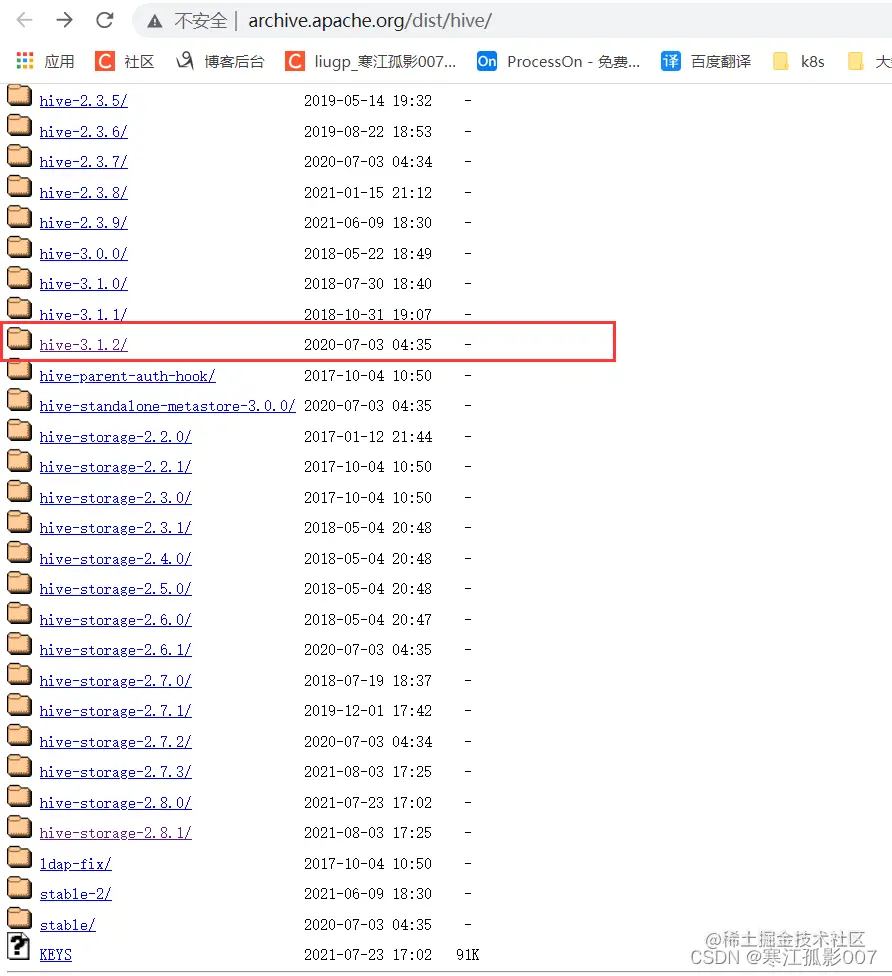Click the date 2019-12-01 17:42
Image resolution: width=892 pixels, height=976 pixels.
tap(368, 711)
